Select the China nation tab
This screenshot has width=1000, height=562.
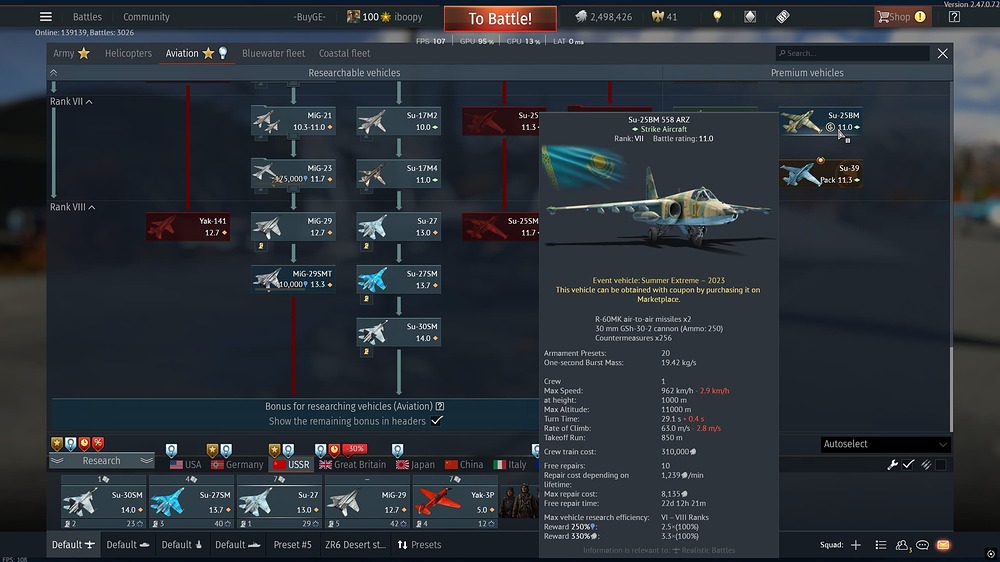(x=464, y=464)
